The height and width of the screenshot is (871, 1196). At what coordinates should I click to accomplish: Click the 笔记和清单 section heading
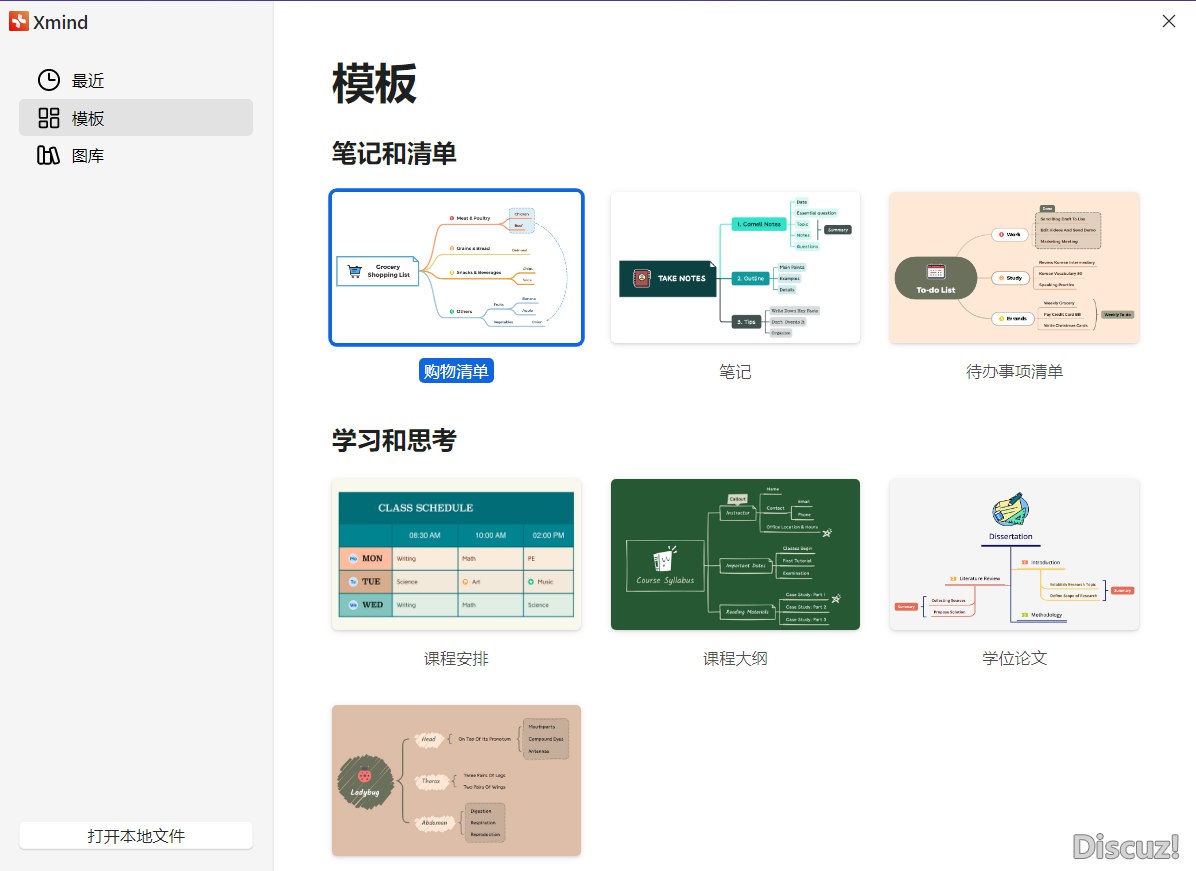pyautogui.click(x=393, y=154)
